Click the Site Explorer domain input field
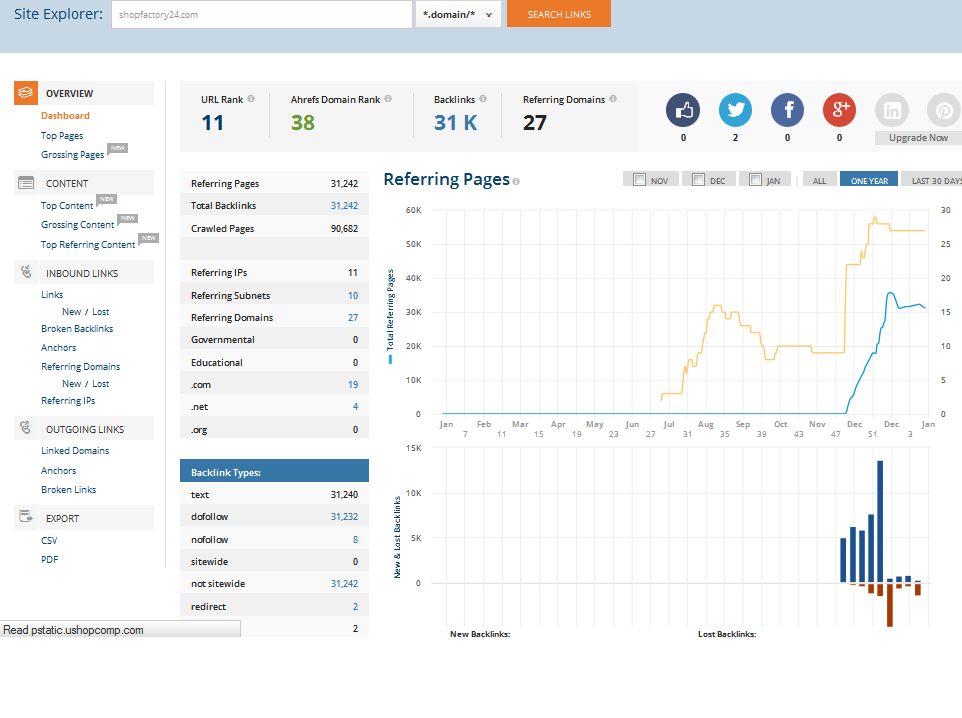 pyautogui.click(x=262, y=14)
